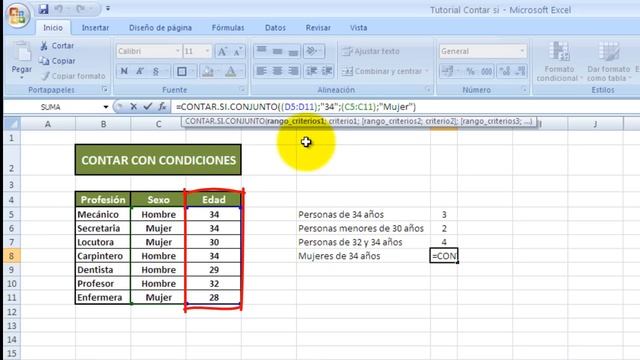640x360 pixels.
Task: Open Formato condicional menu
Action: click(x=559, y=61)
